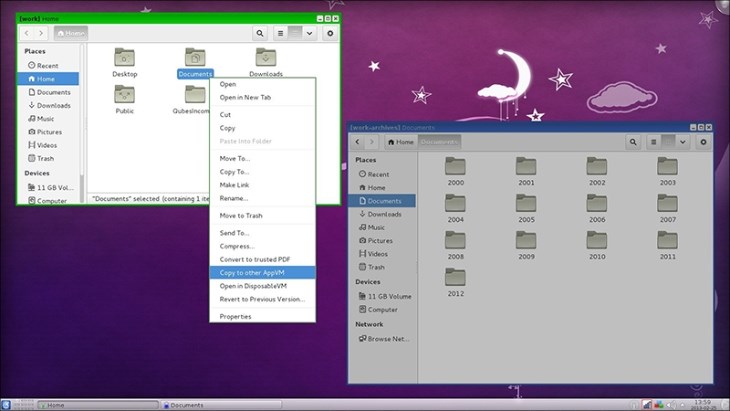
Task: Open gear settings menu in work-archives window
Action: (x=703, y=142)
